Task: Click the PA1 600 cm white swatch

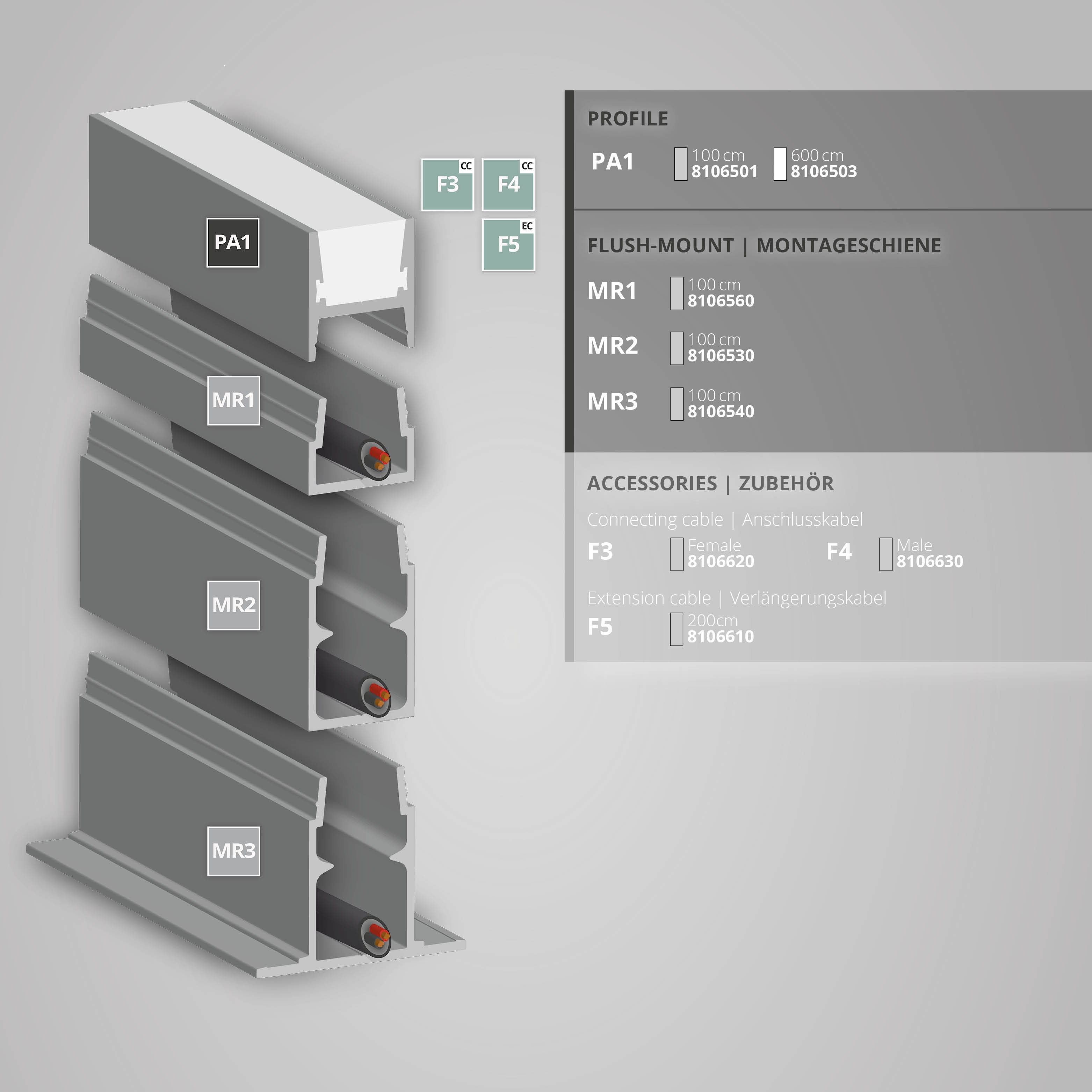Action: click(780, 164)
